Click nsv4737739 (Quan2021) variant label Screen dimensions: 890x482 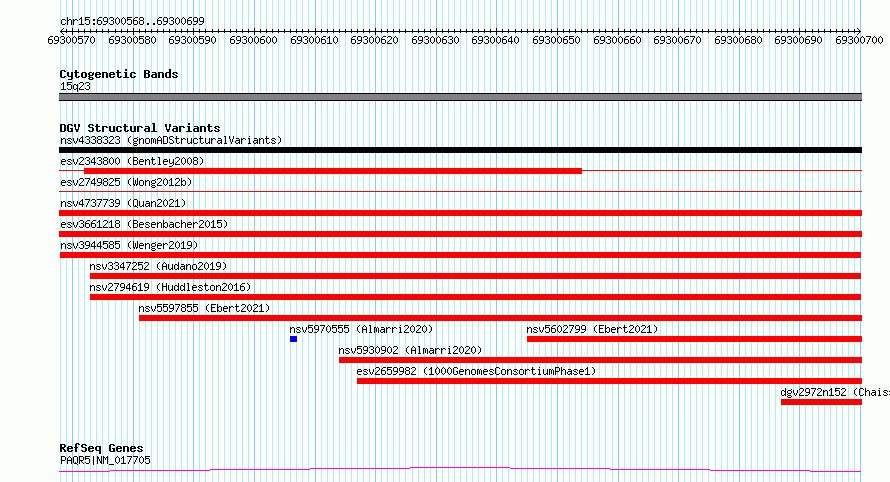(123, 203)
